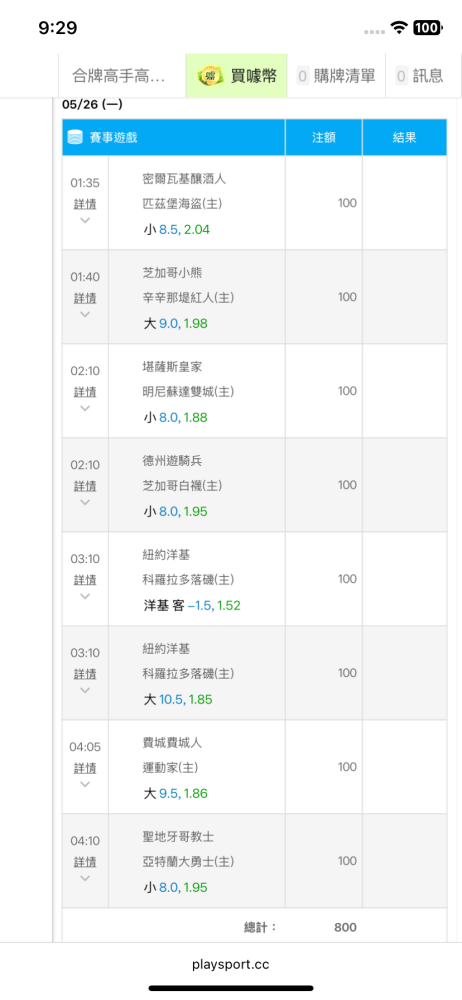
Task: Tap the playsport.cc address bar
Action: coord(230,964)
